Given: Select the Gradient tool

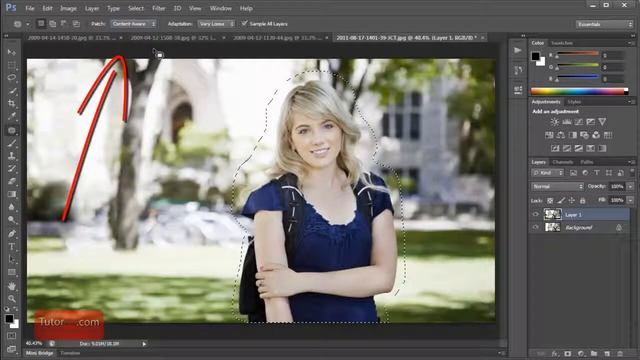Looking at the screenshot, I should [x=11, y=194].
